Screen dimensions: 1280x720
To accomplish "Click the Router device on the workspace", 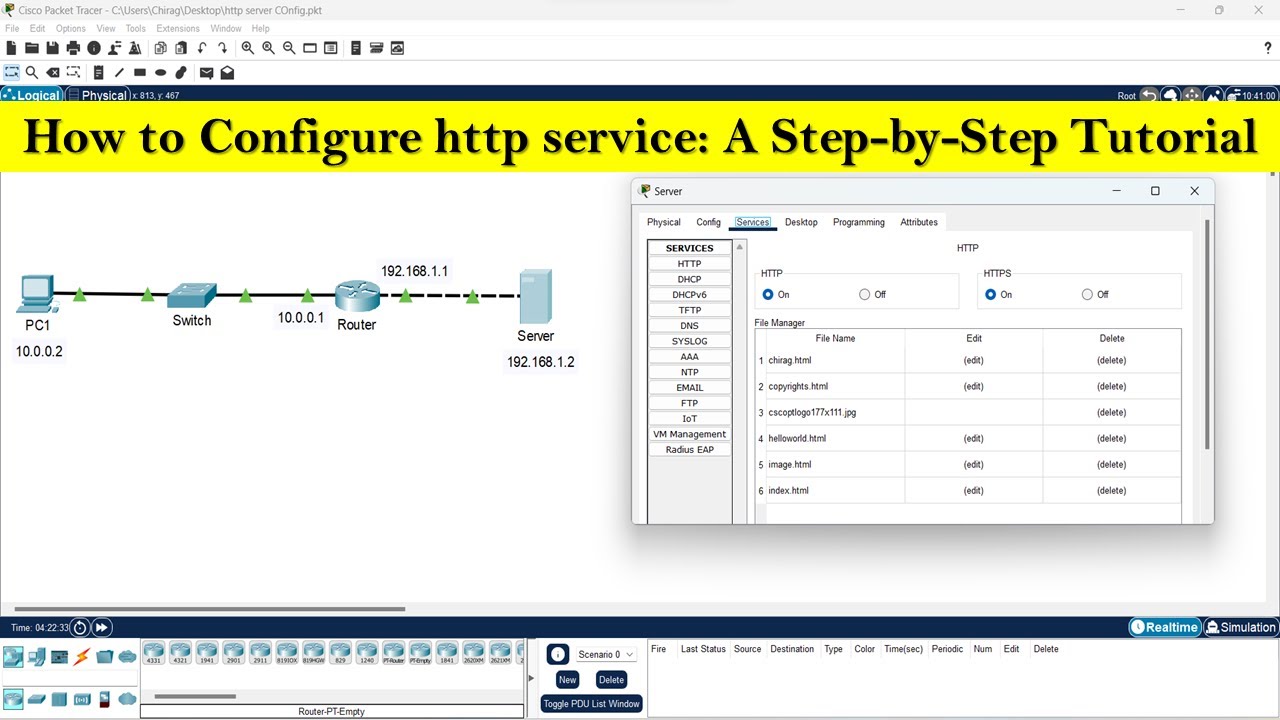I will tap(357, 296).
